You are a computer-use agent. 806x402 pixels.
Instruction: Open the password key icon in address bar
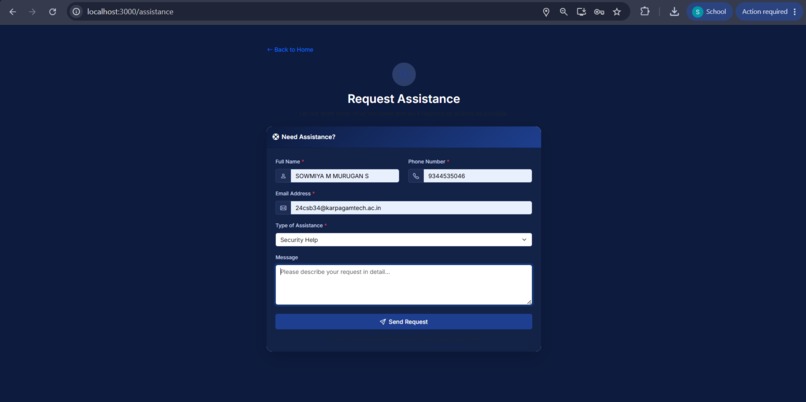[x=599, y=12]
